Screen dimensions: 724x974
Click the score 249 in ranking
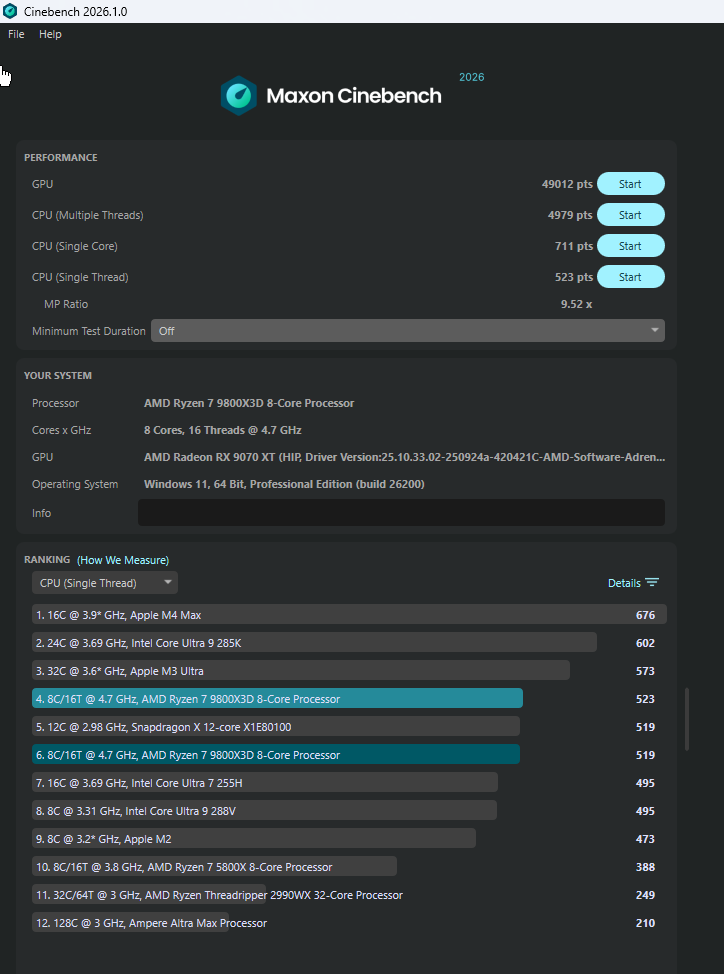click(645, 894)
